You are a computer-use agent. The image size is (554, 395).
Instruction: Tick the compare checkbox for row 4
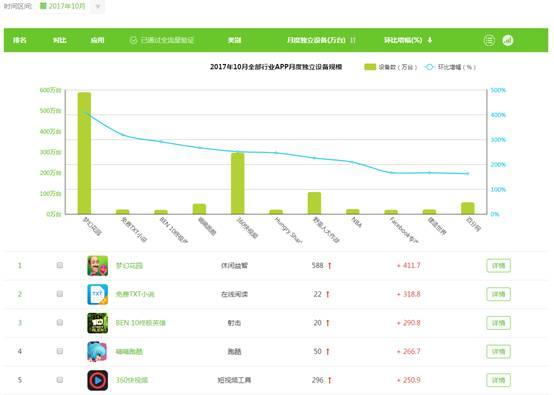click(60, 351)
